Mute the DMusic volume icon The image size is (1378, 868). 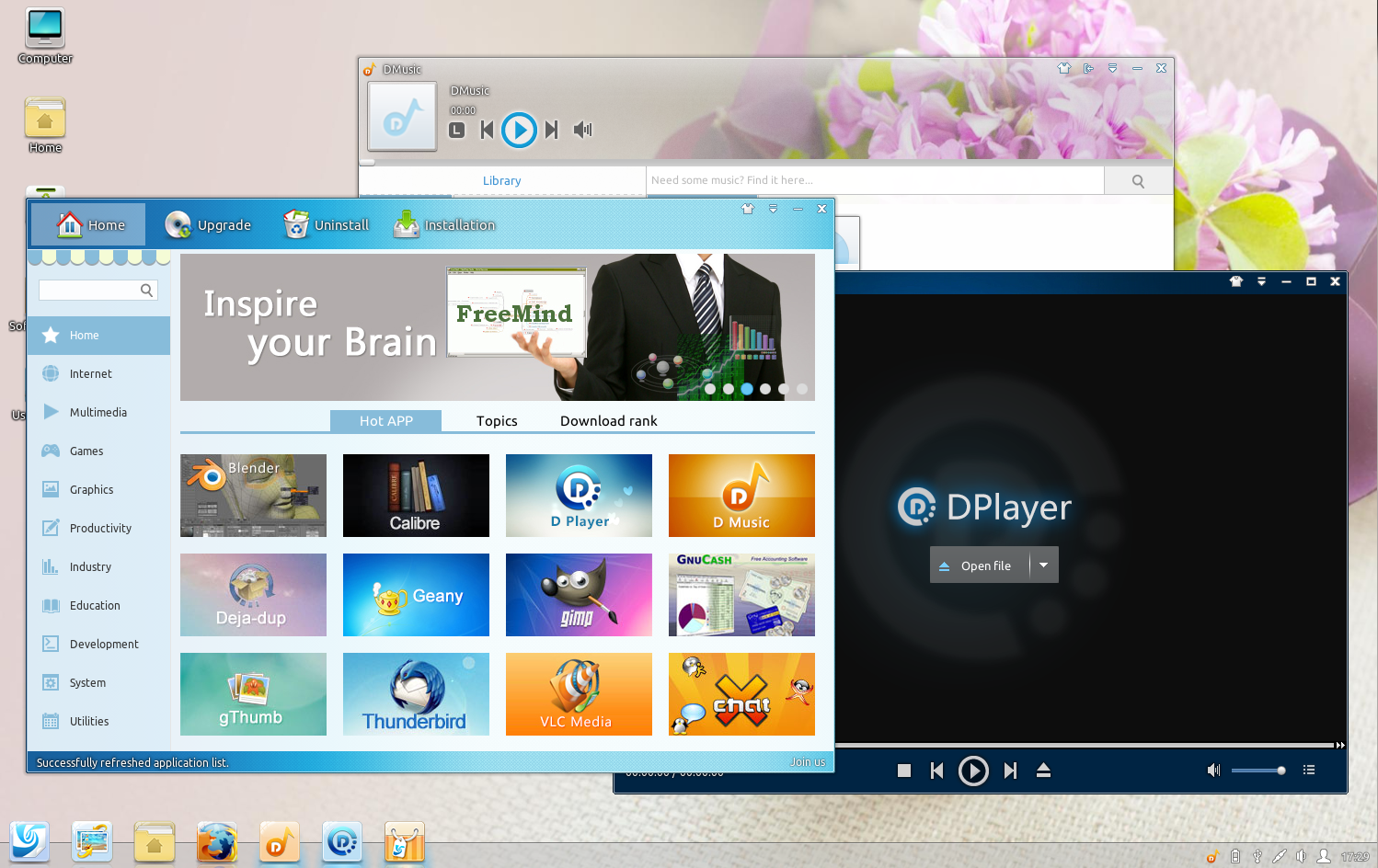pos(582,130)
